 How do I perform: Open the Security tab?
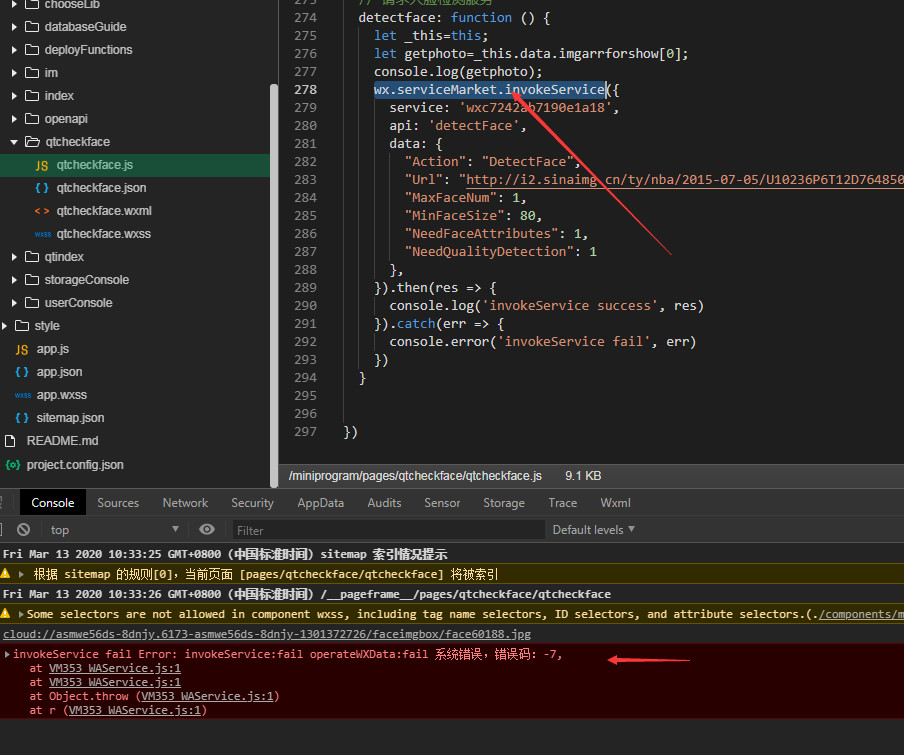coord(252,503)
